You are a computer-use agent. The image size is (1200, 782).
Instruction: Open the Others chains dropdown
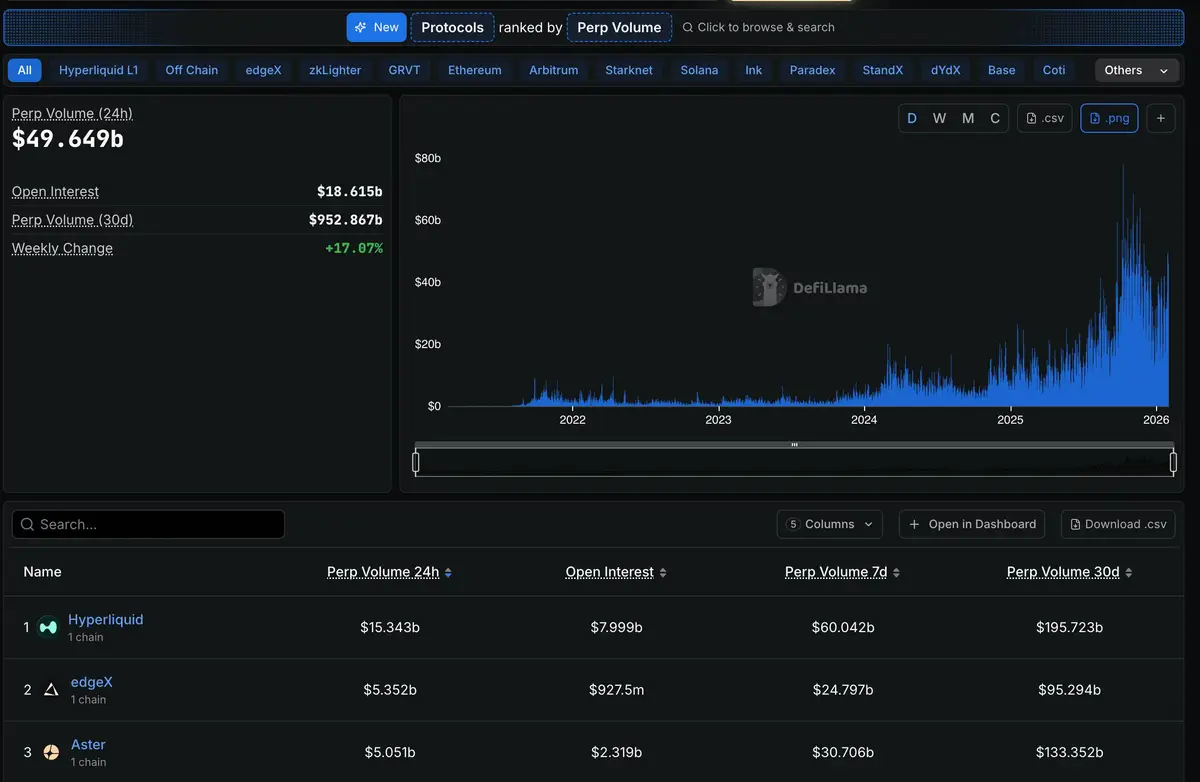1136,70
